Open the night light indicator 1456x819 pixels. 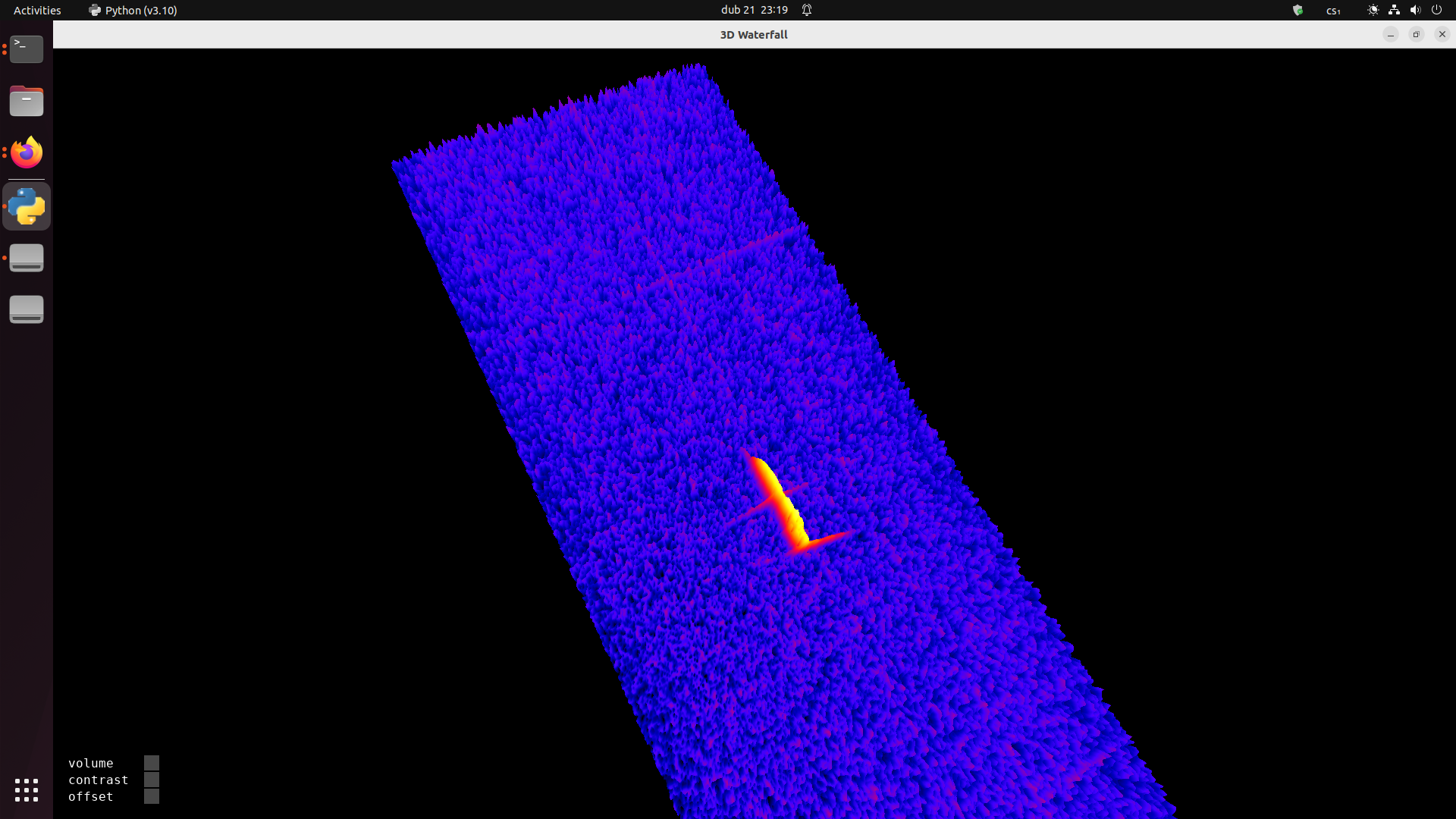click(x=1373, y=10)
